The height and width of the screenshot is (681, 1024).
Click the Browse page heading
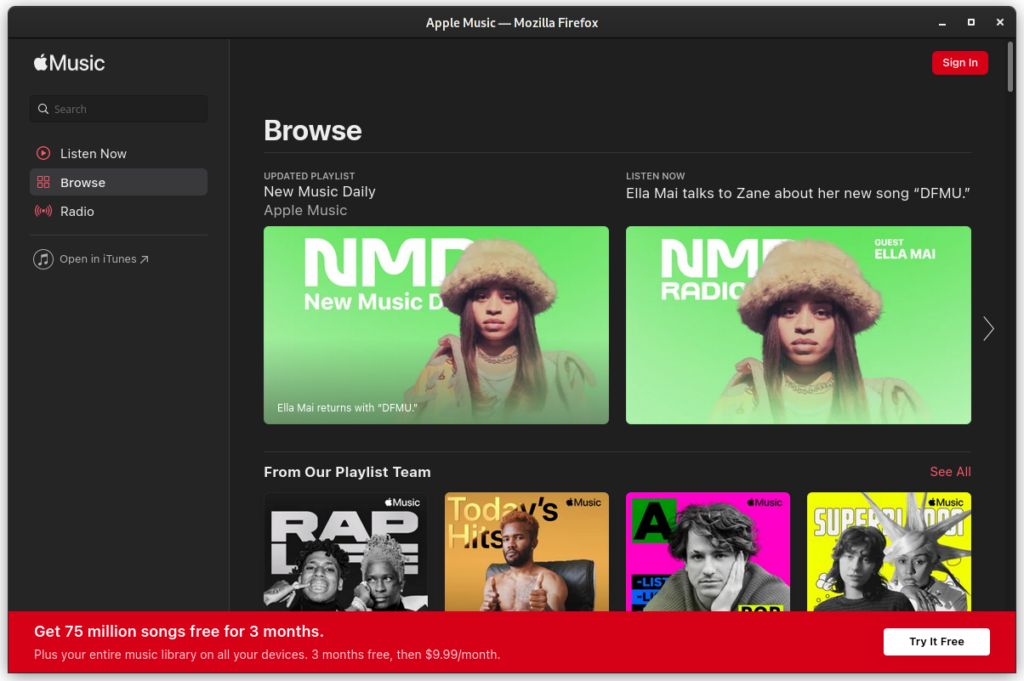point(312,131)
